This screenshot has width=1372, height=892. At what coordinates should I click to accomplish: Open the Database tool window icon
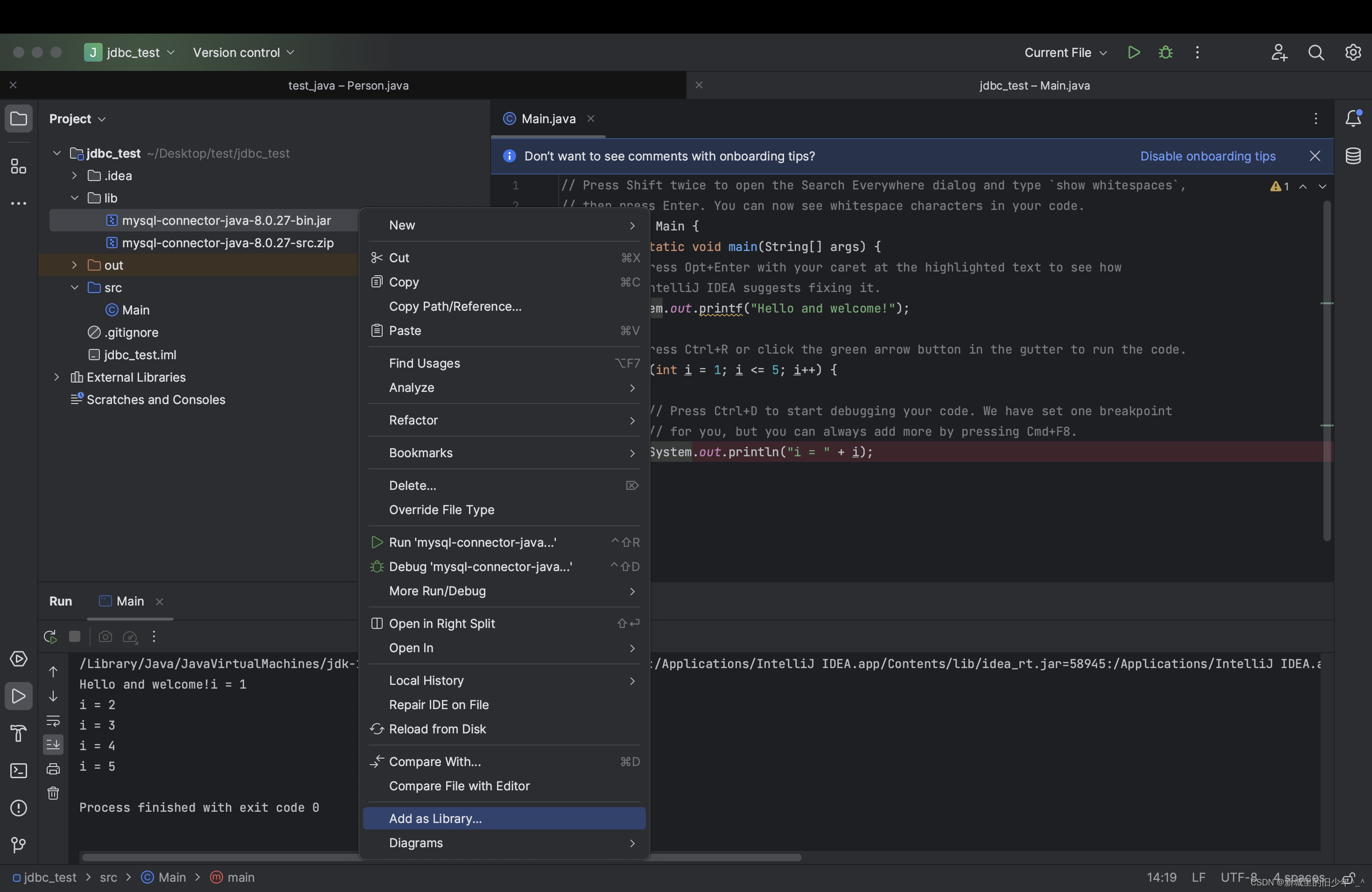coord(1352,155)
